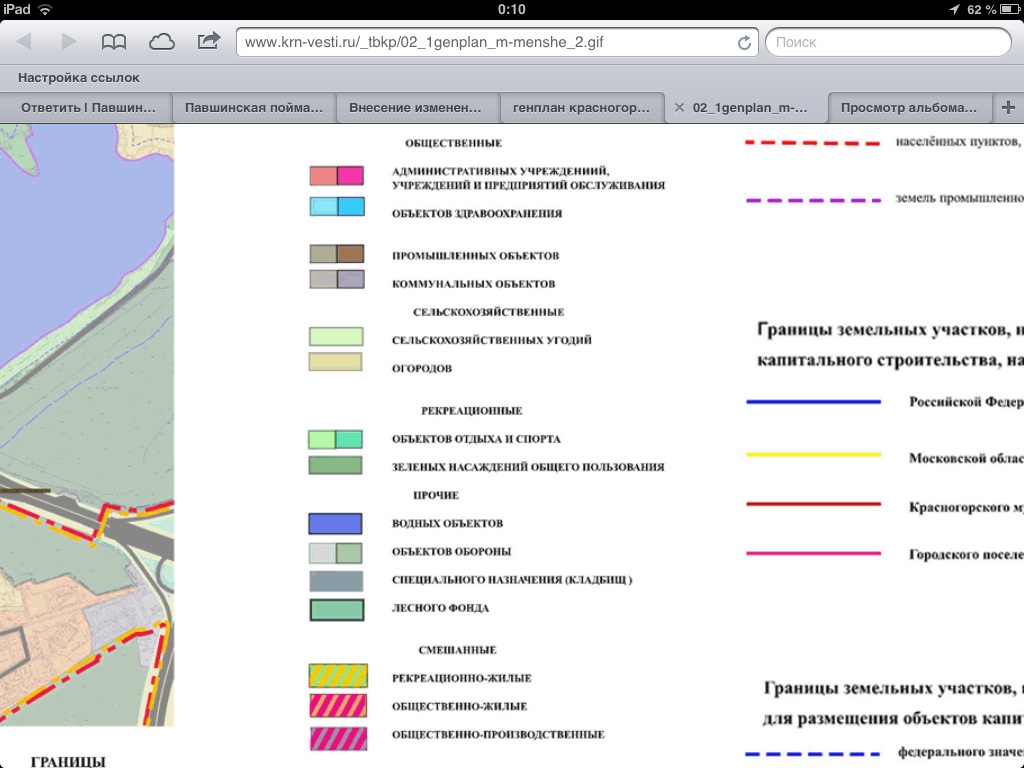Tap the 'Поиск' search field

coord(887,43)
